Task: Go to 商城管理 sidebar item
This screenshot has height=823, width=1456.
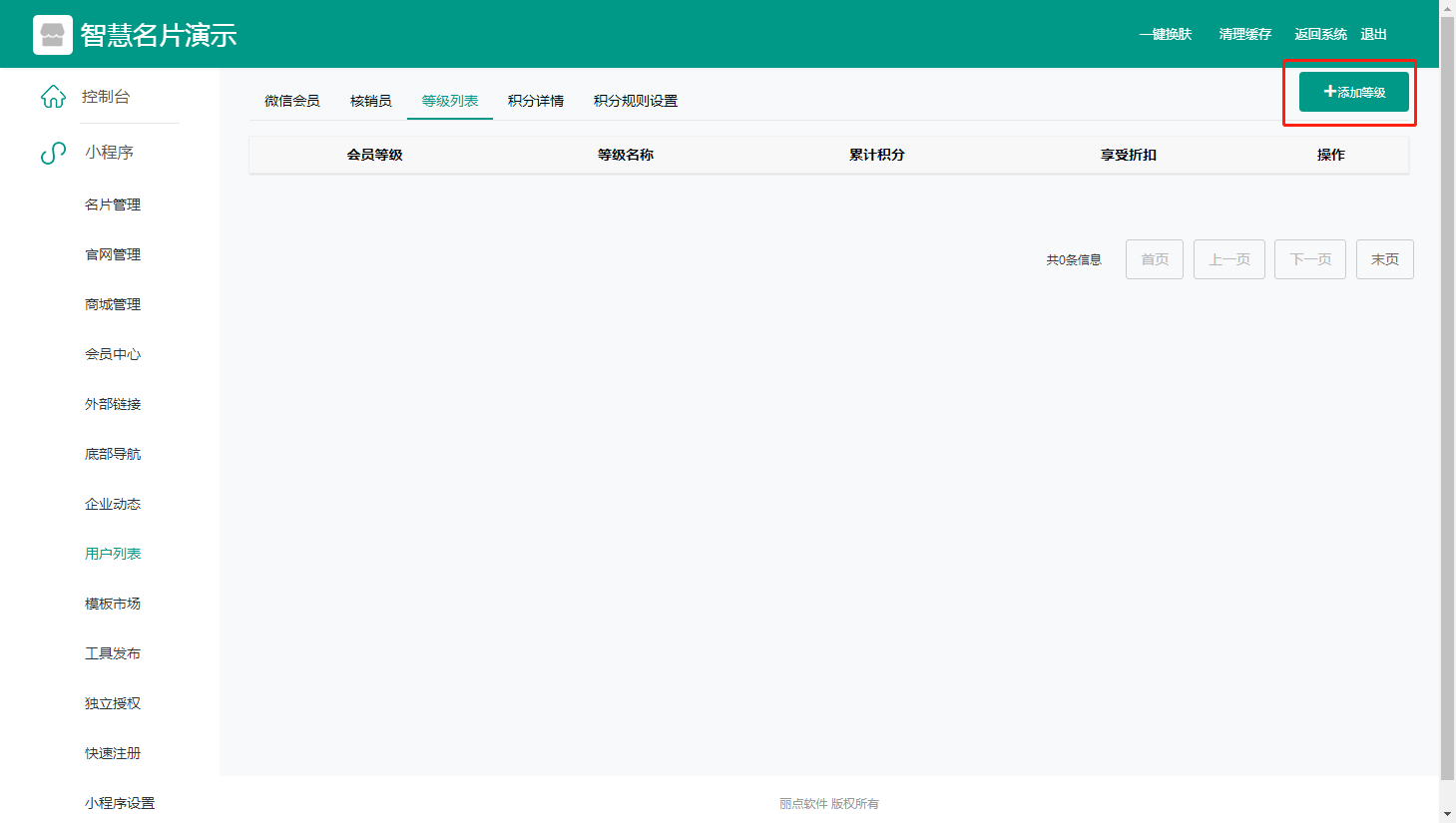Action: point(113,304)
